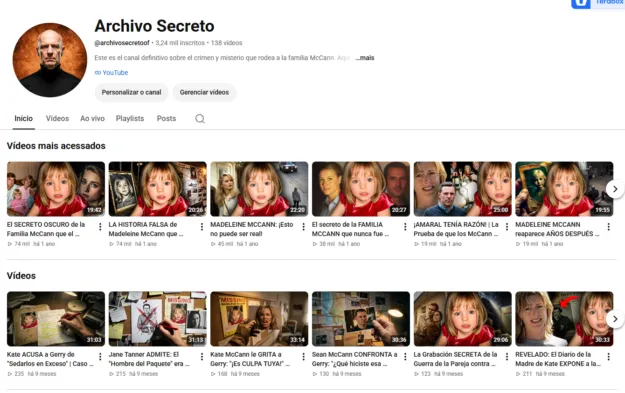625x393 pixels.
Task: Open title "Jane Tanner ADMITE: El Hombre del Paquete"
Action: [149, 359]
